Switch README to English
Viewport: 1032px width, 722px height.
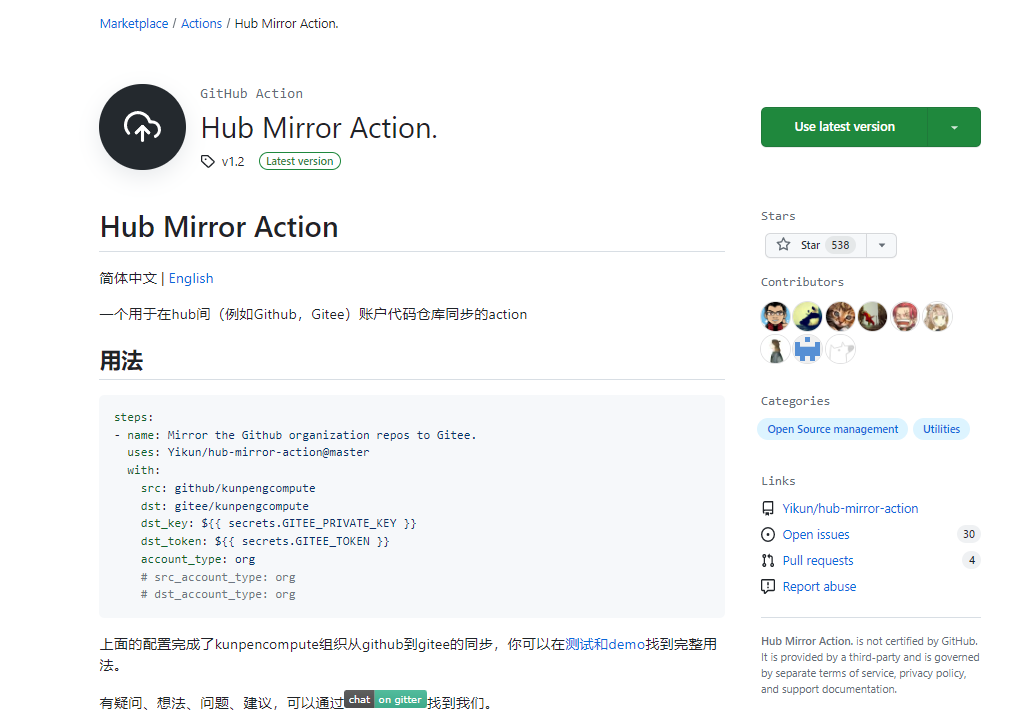tap(191, 278)
